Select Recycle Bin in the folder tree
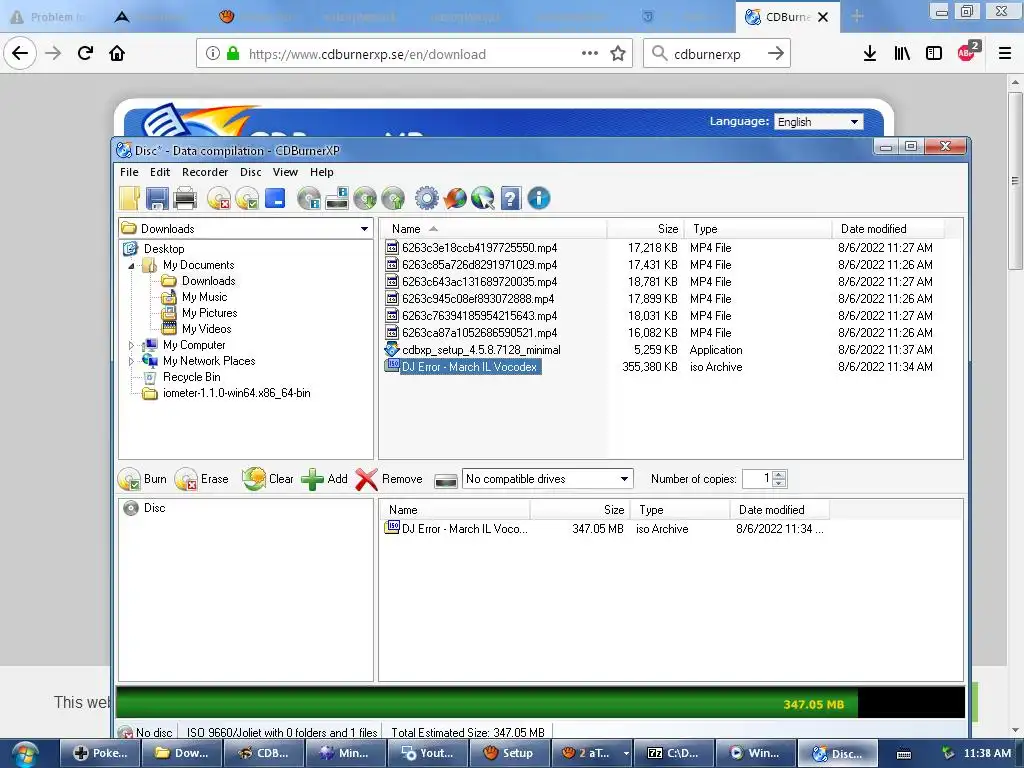Viewport: 1024px width, 768px height. click(x=191, y=377)
